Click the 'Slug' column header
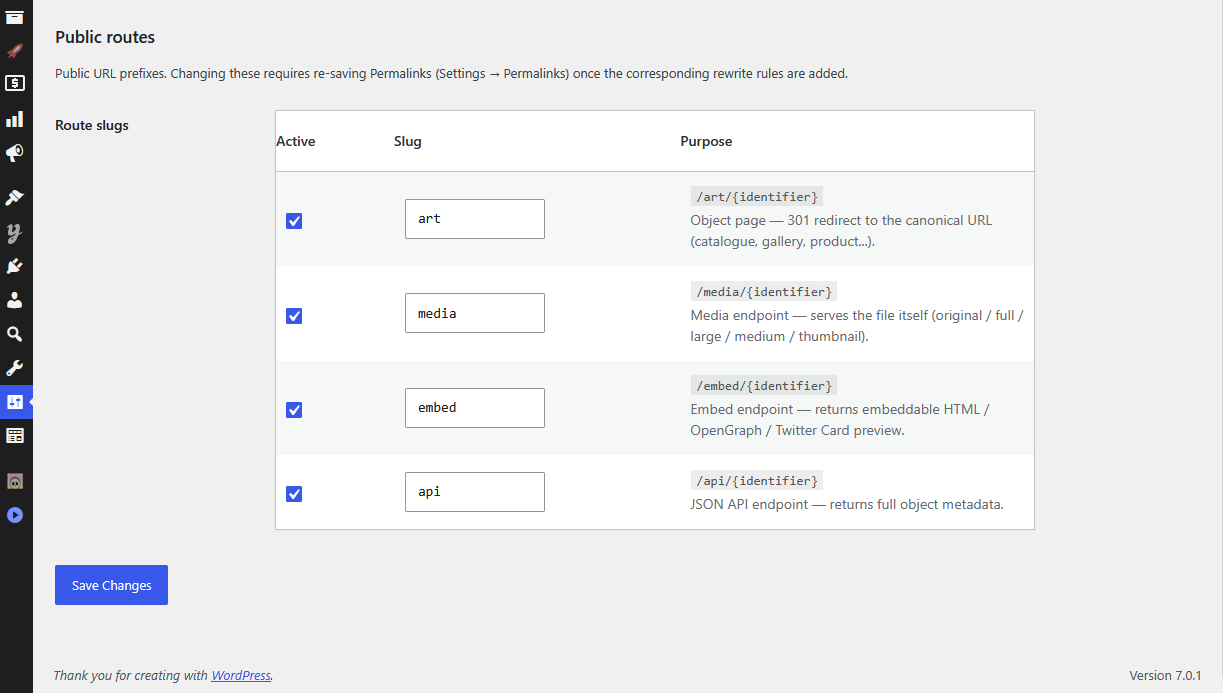Screen dimensions: 1223x693 408,141
